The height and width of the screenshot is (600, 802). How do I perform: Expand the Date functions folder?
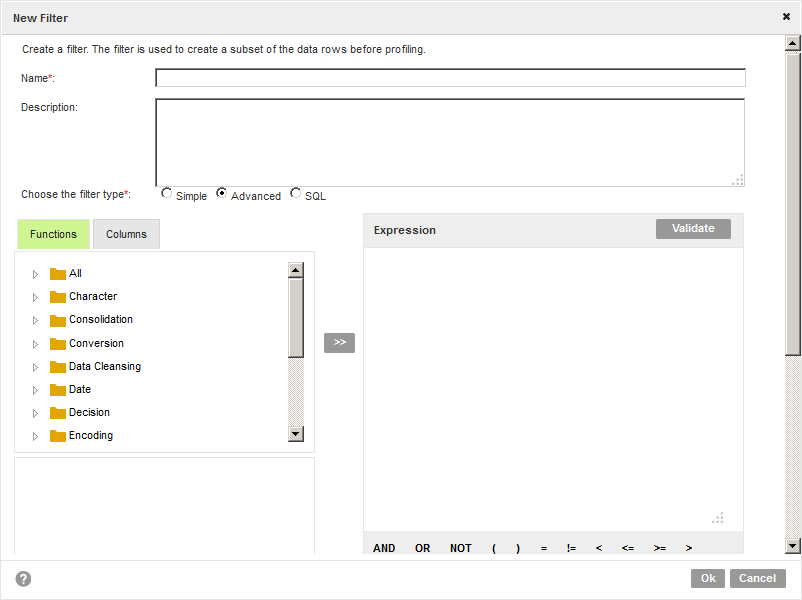[x=35, y=390]
